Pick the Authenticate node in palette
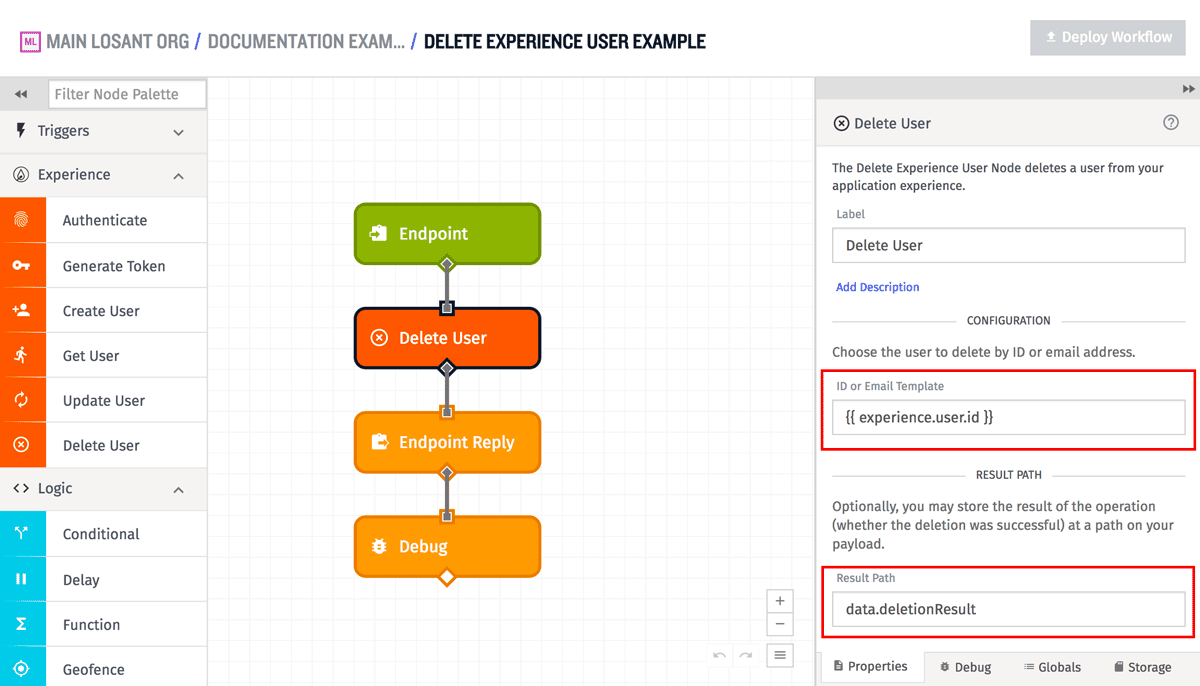The height and width of the screenshot is (686, 1200). [103, 220]
